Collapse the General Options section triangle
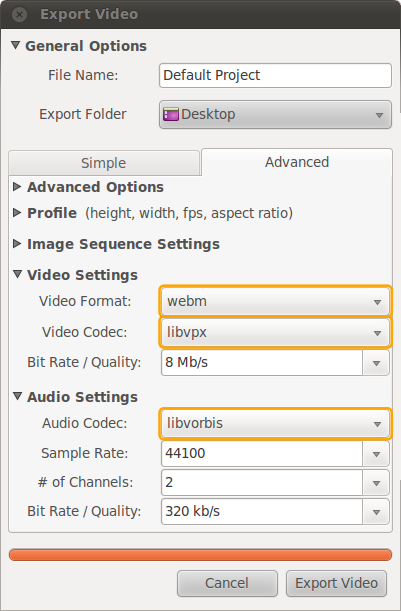The width and height of the screenshot is (401, 611). 16,45
